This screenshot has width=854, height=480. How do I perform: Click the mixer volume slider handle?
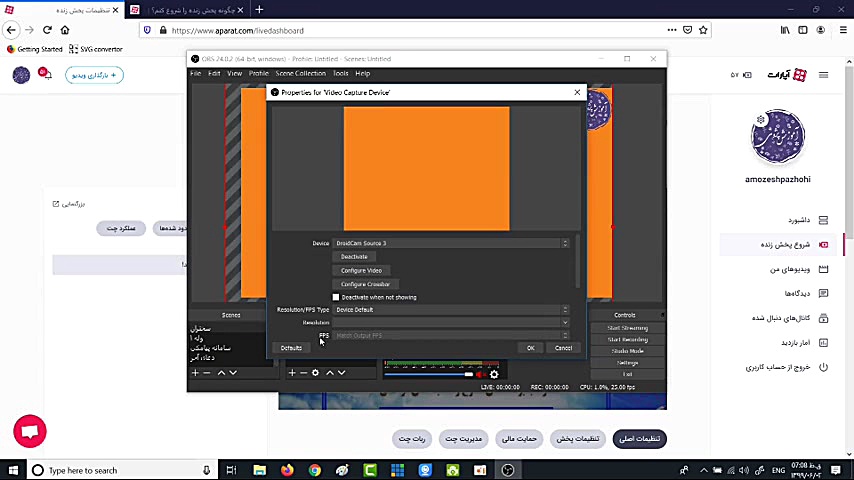469,374
